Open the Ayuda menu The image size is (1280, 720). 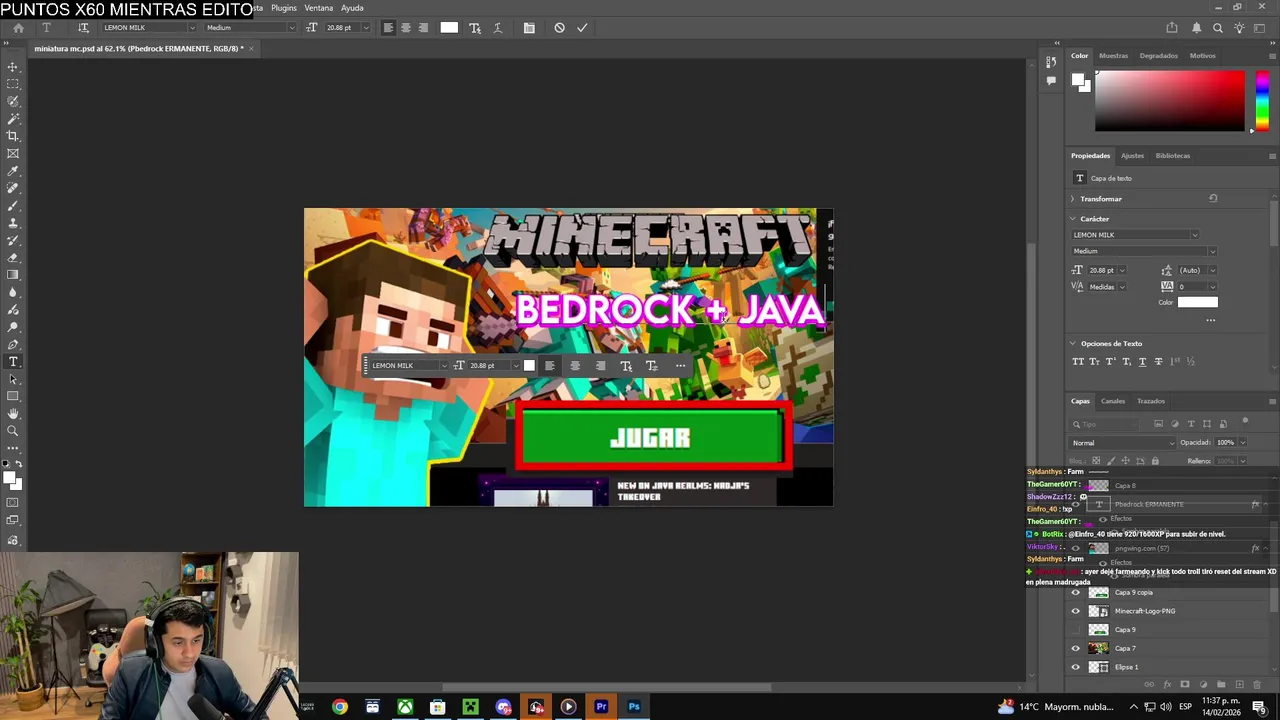tap(352, 8)
